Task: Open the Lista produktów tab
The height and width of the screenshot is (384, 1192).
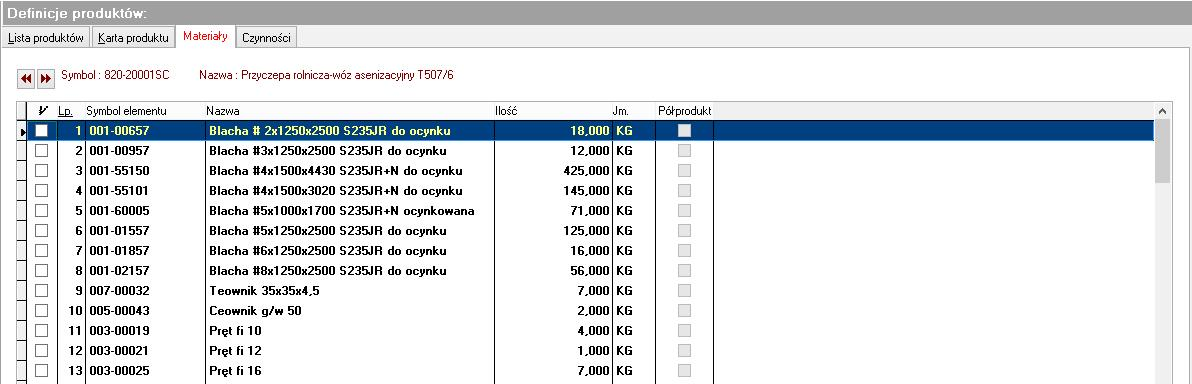Action: point(46,37)
